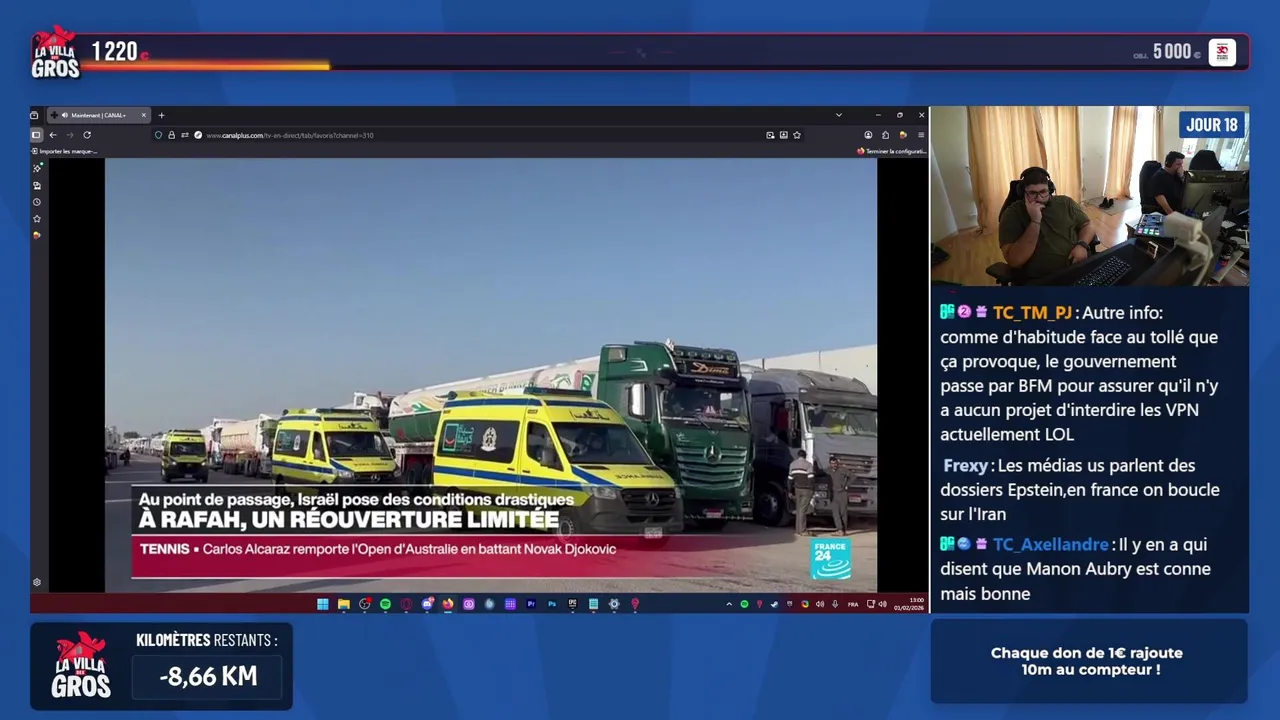Launch Discord from the taskbar
Screen dimensions: 1280x720
tap(427, 604)
